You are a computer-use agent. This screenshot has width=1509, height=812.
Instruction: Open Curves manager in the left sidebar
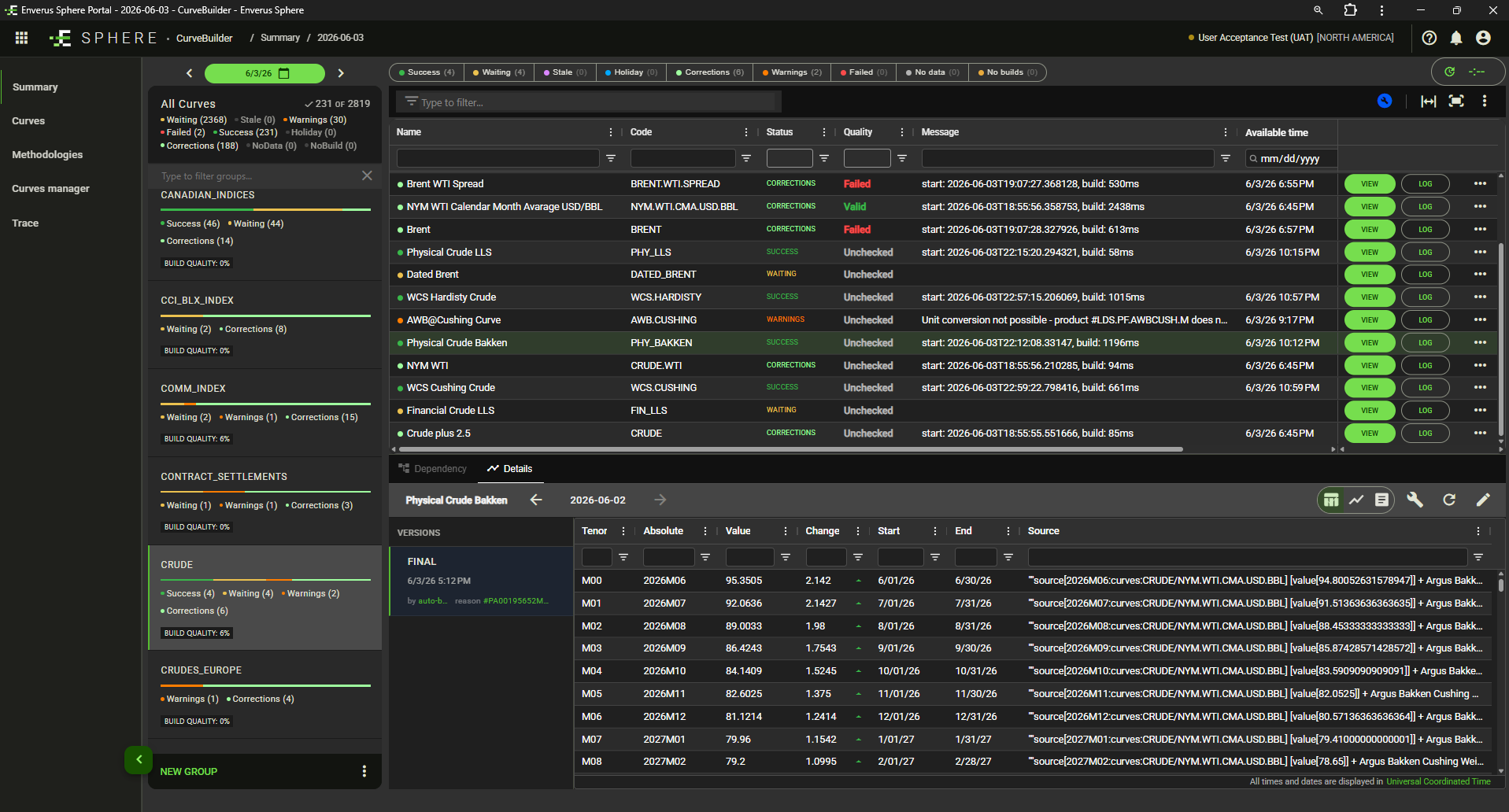coord(50,189)
